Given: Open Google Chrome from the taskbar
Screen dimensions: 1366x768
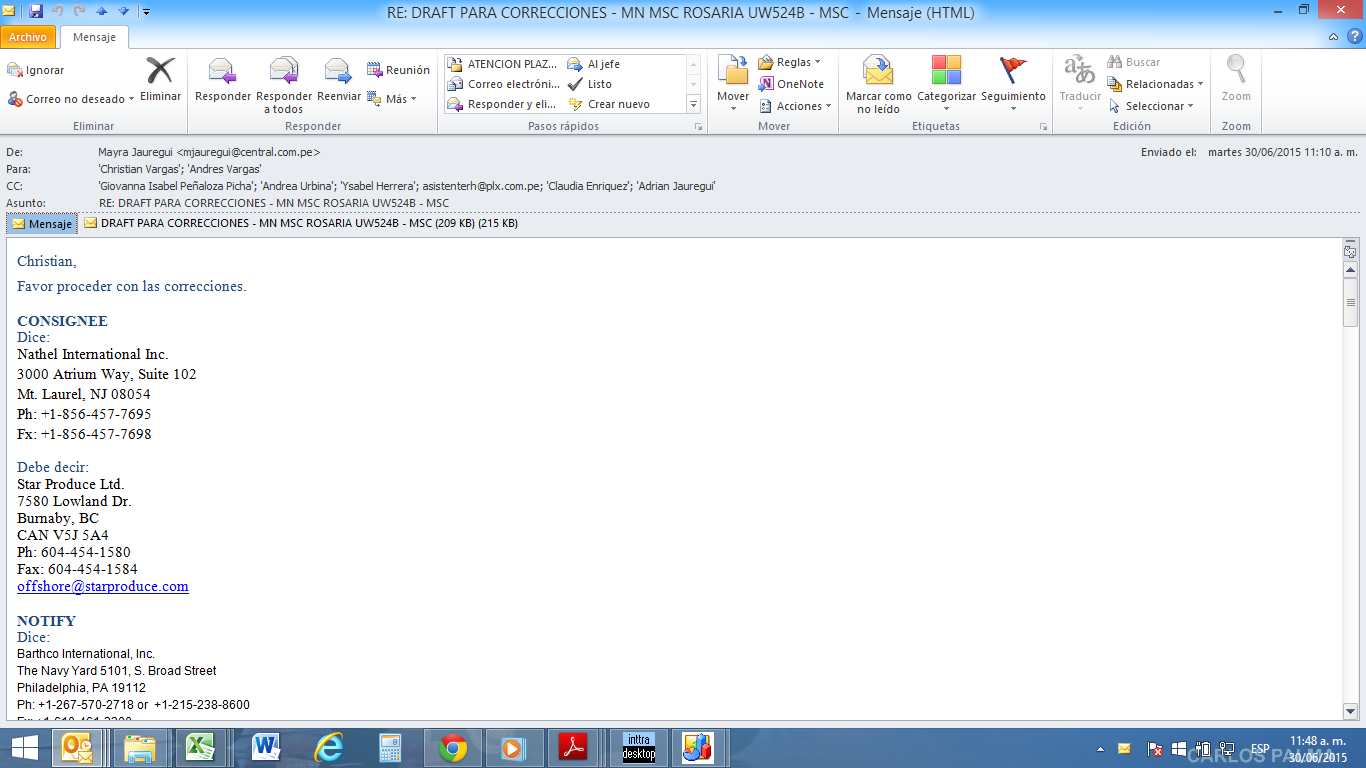Looking at the screenshot, I should click(x=453, y=748).
